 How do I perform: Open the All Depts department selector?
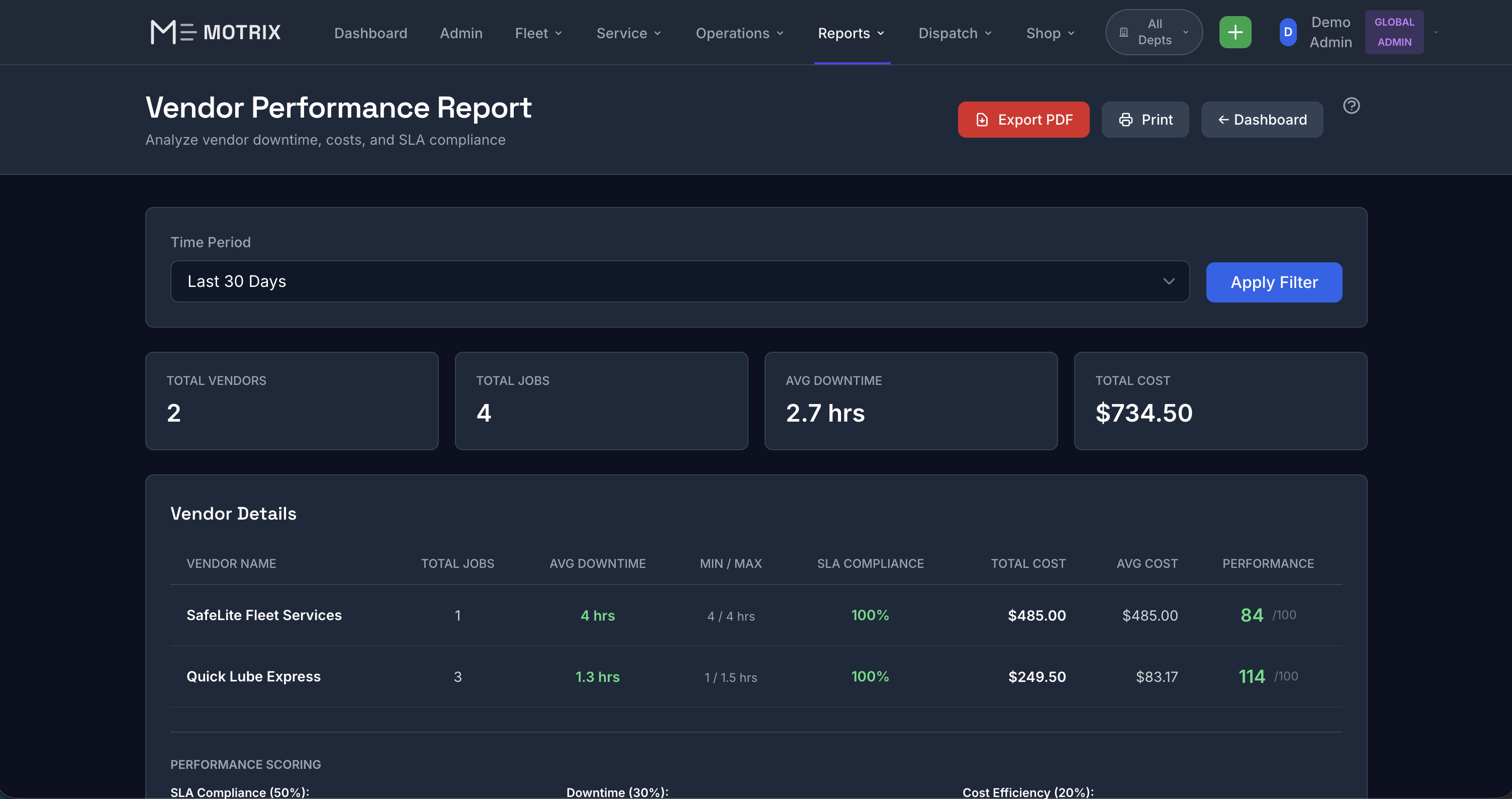[1153, 32]
